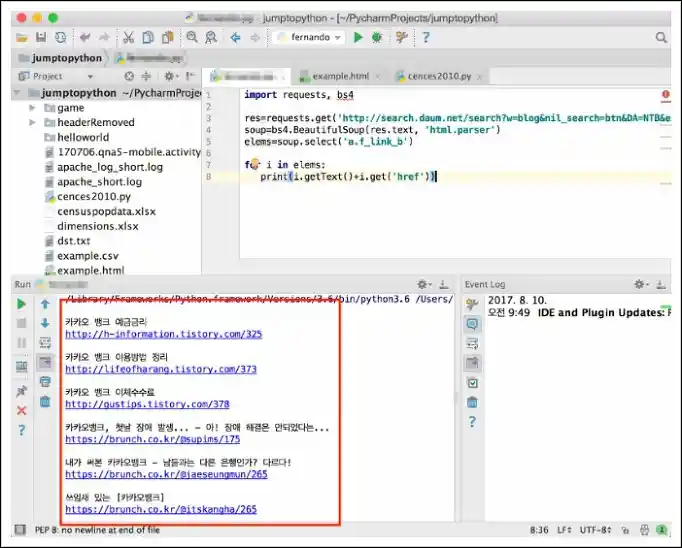Open the gustips.tistory.com/378 link
This screenshot has width=682, height=548.
click(x=147, y=404)
